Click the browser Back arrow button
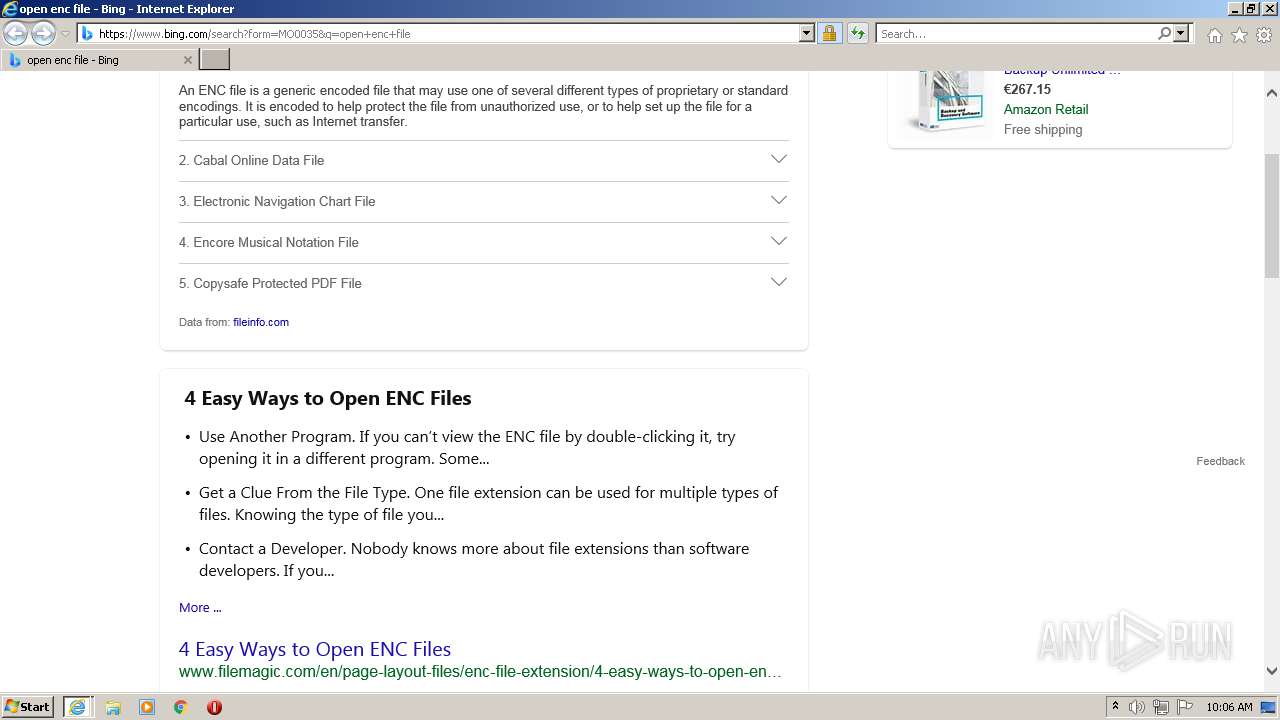The height and width of the screenshot is (720, 1280). pyautogui.click(x=15, y=34)
